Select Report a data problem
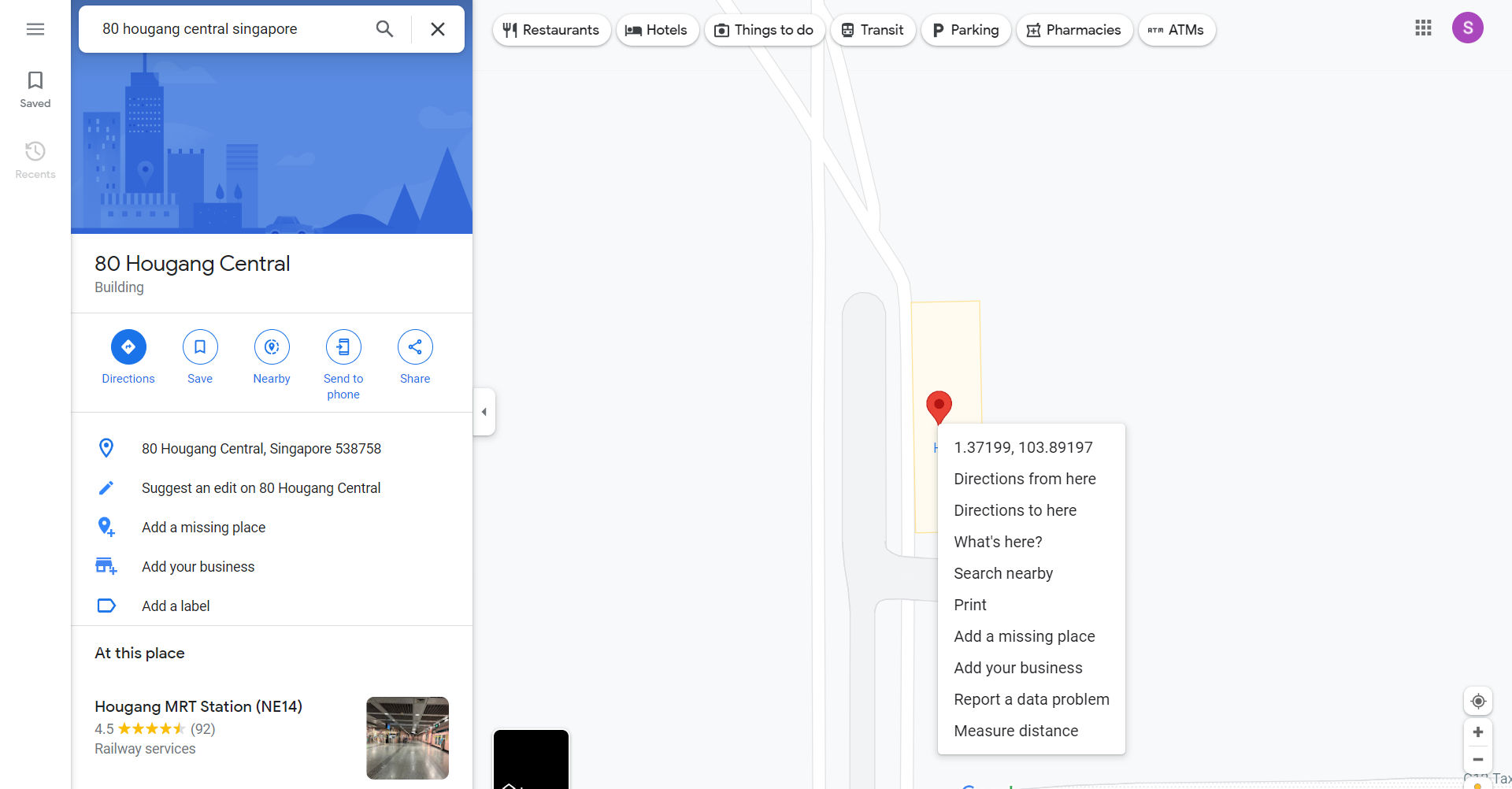Viewport: 1512px width, 789px height. tap(1031, 699)
